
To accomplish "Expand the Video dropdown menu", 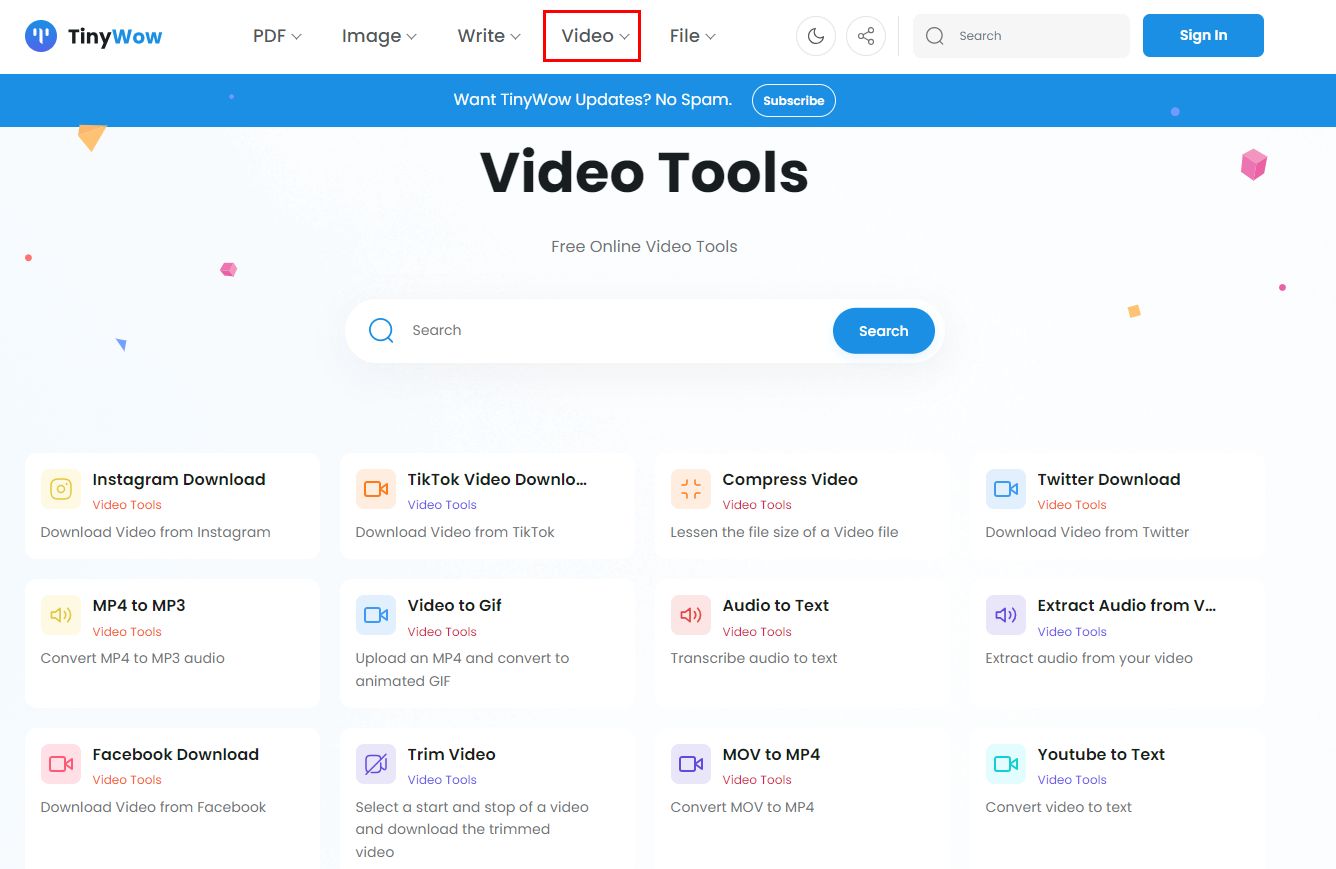I will [x=595, y=36].
